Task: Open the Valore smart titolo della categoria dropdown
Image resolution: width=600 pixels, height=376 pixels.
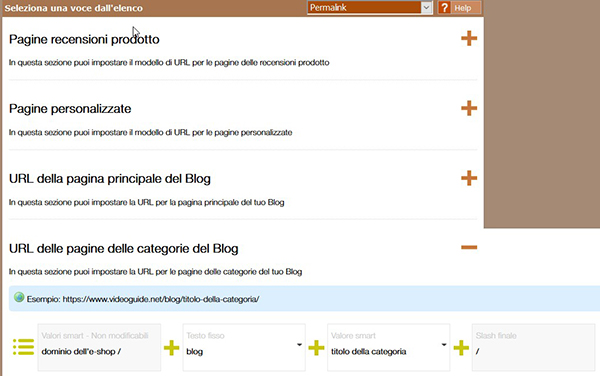Action: pyautogui.click(x=444, y=345)
